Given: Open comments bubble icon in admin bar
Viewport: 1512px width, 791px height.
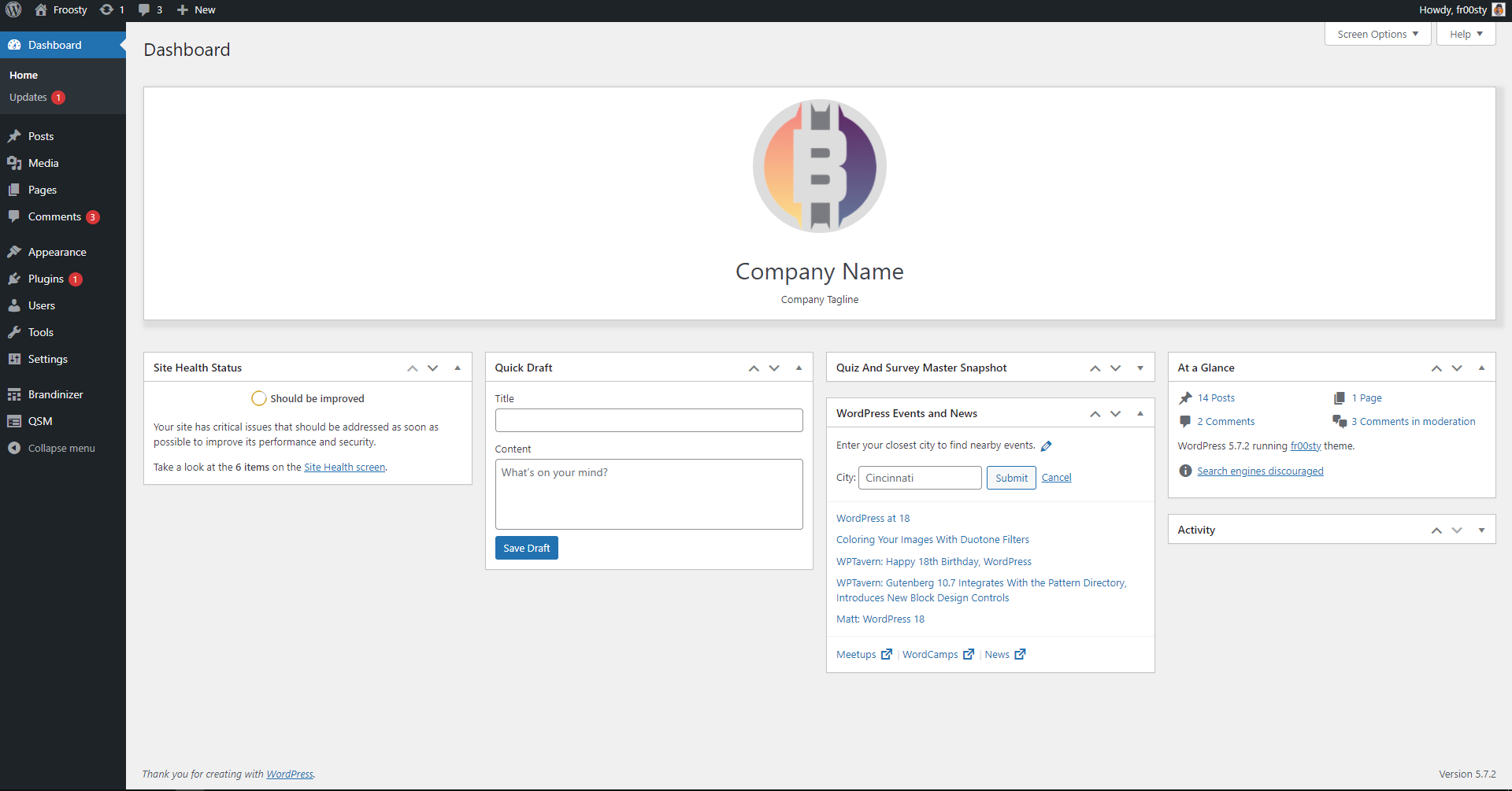Looking at the screenshot, I should [x=144, y=10].
